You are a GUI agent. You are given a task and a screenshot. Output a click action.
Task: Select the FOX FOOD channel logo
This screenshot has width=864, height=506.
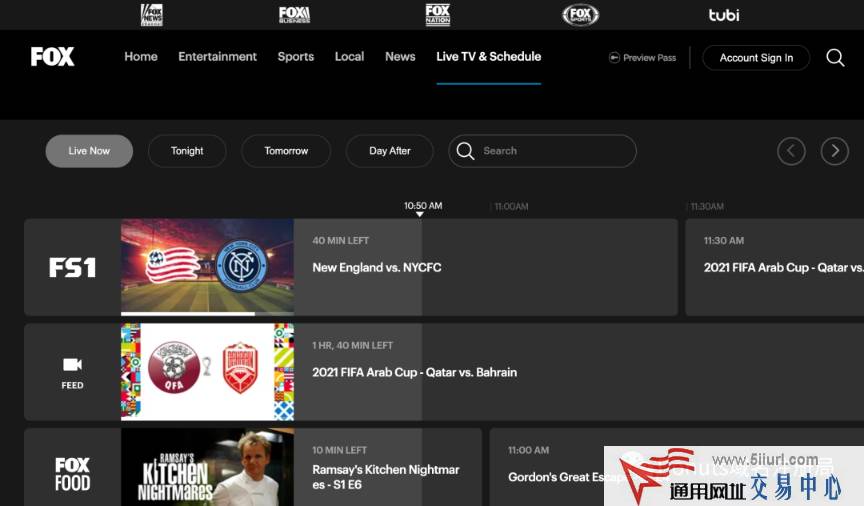click(x=72, y=473)
